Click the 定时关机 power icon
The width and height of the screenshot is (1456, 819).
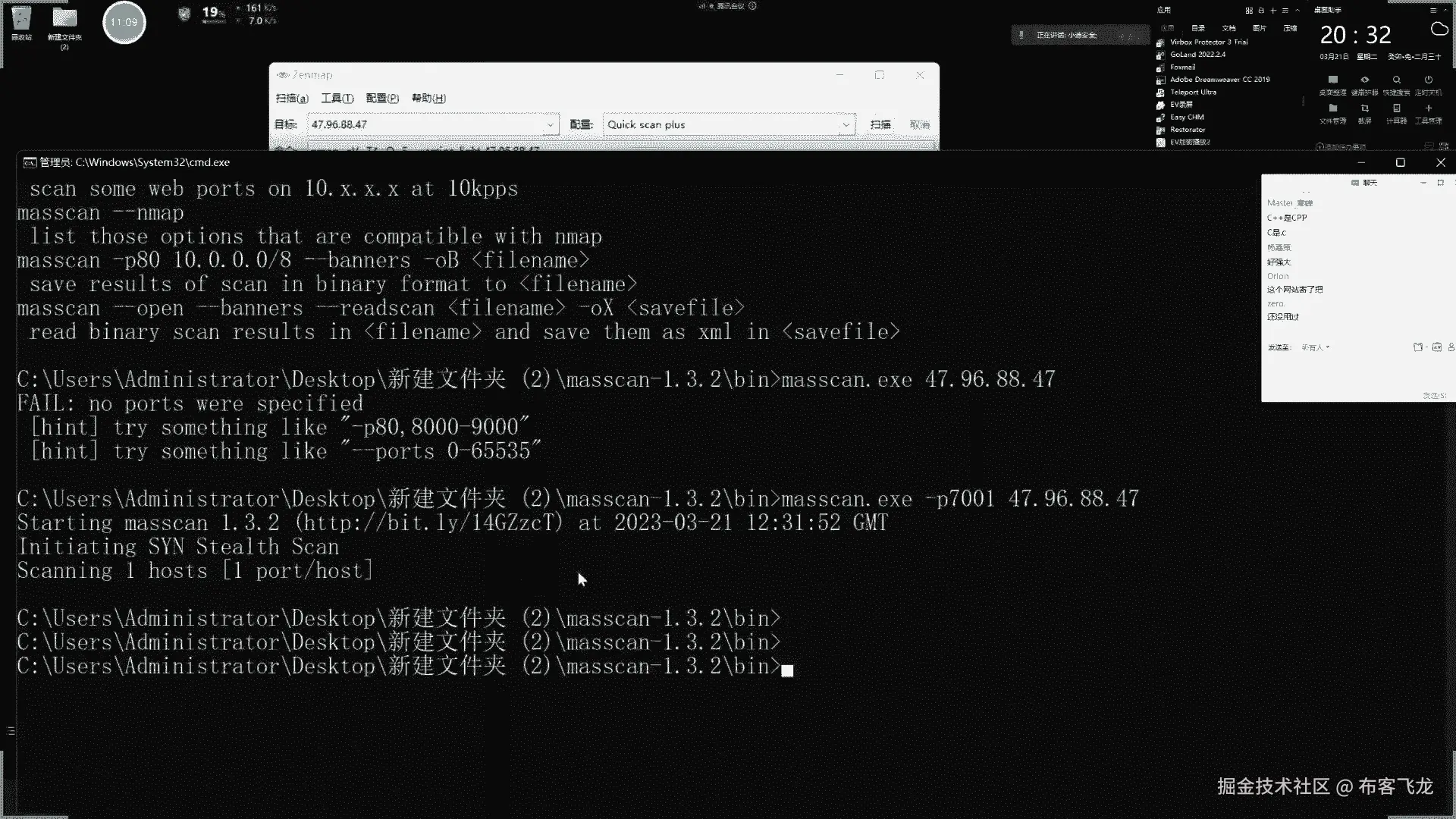[1428, 80]
